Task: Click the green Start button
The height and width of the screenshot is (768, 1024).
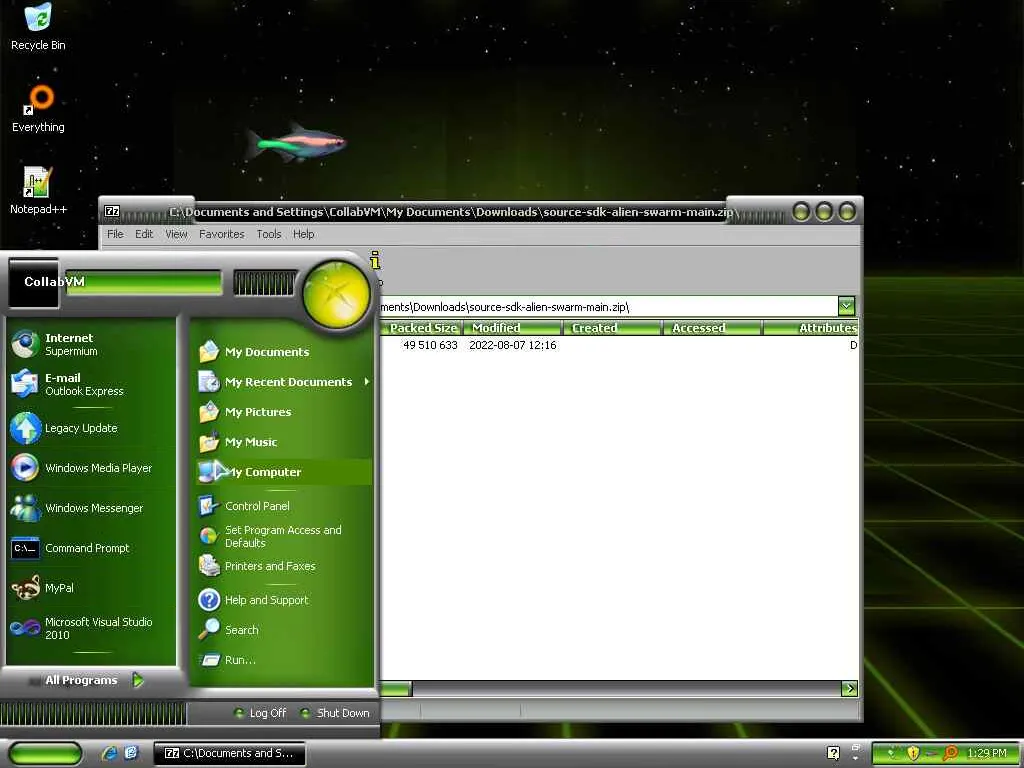Action: (45, 753)
